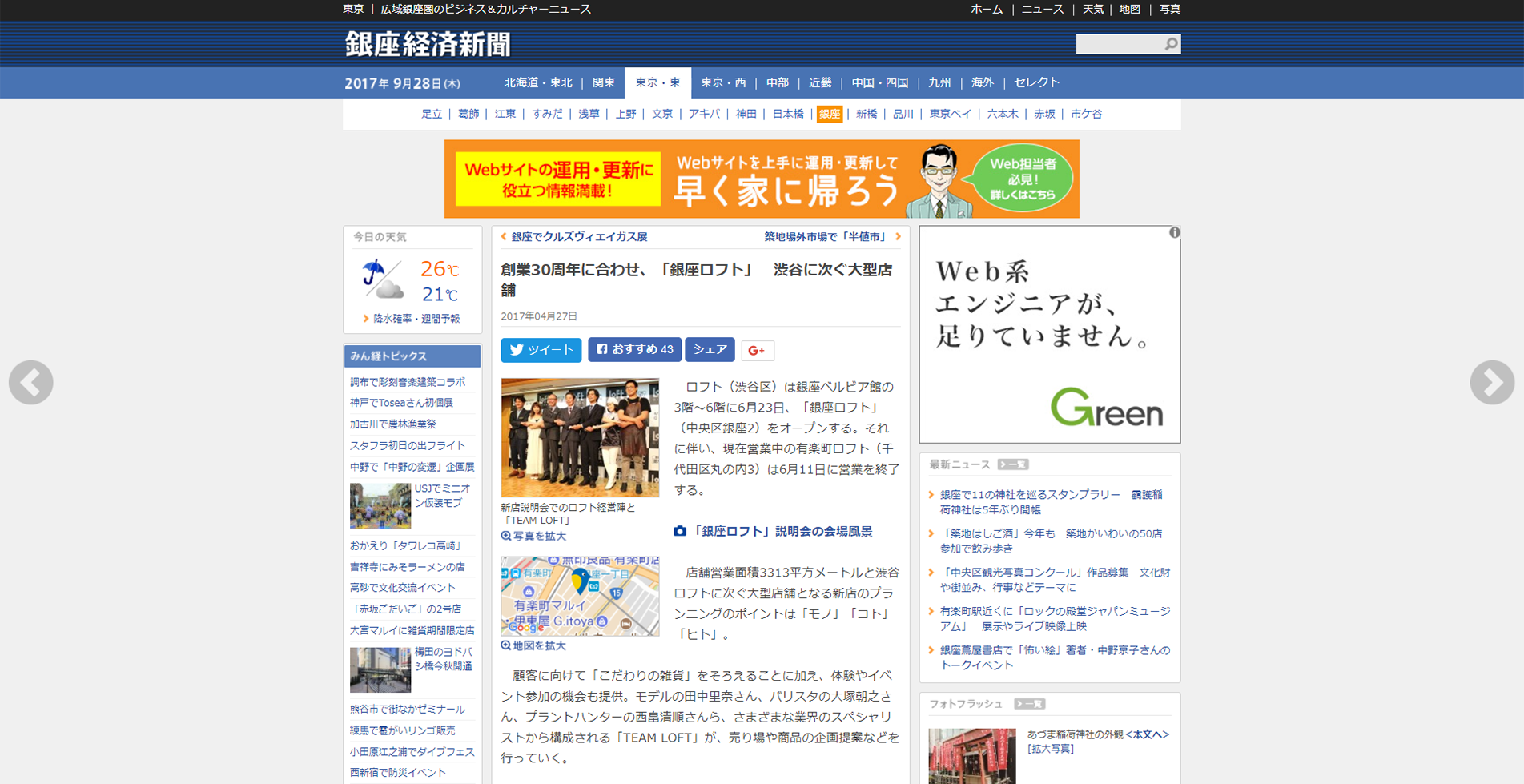Click あづま稲荷神社 photo thumbnail
This screenshot has width=1524, height=784.
[x=971, y=756]
